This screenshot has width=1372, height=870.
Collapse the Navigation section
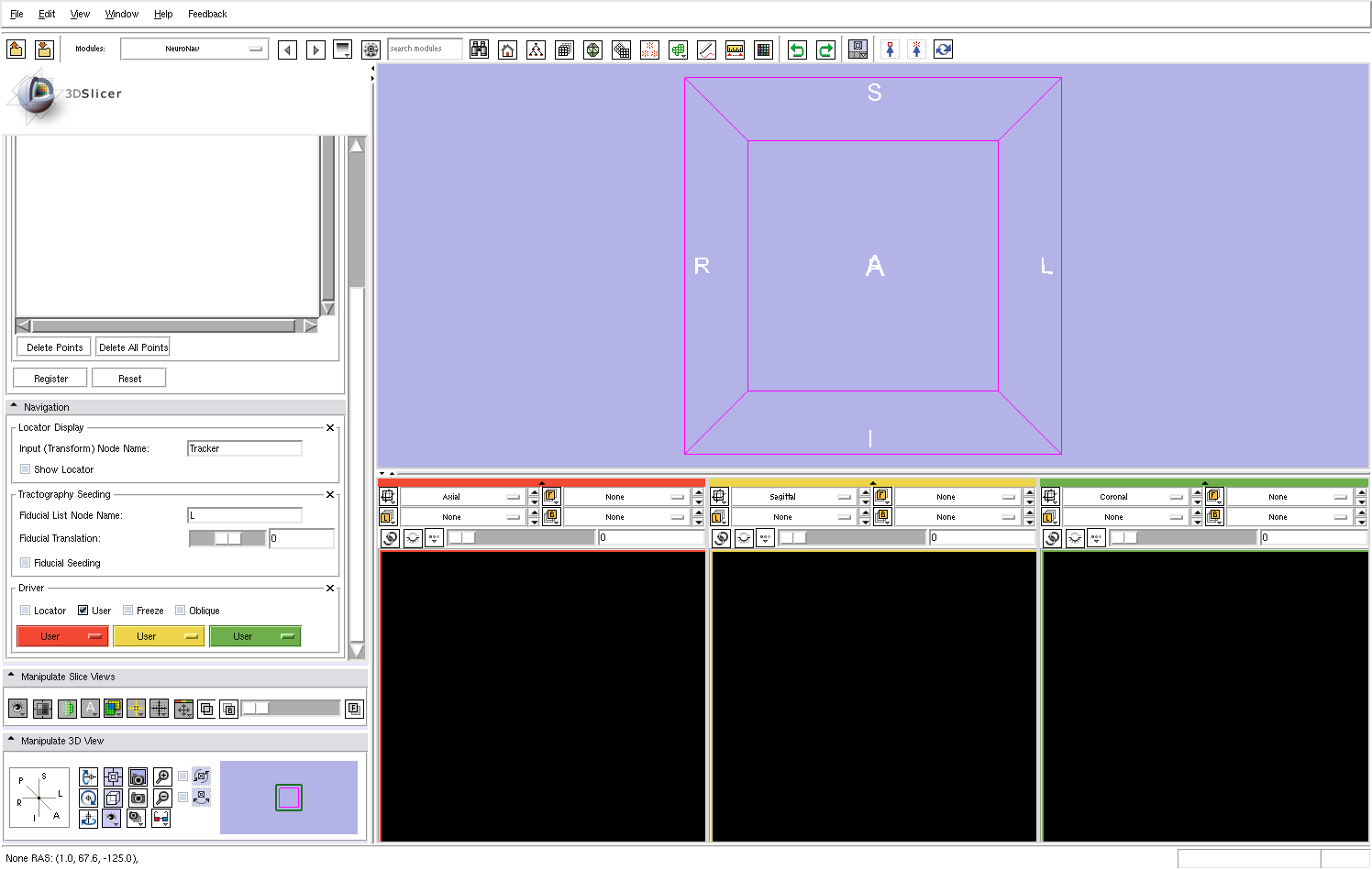pyautogui.click(x=14, y=407)
